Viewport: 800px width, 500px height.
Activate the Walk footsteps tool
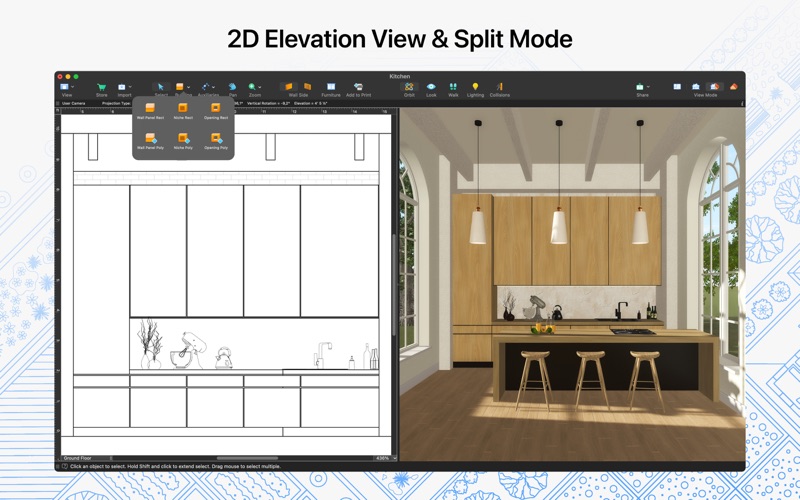click(453, 87)
